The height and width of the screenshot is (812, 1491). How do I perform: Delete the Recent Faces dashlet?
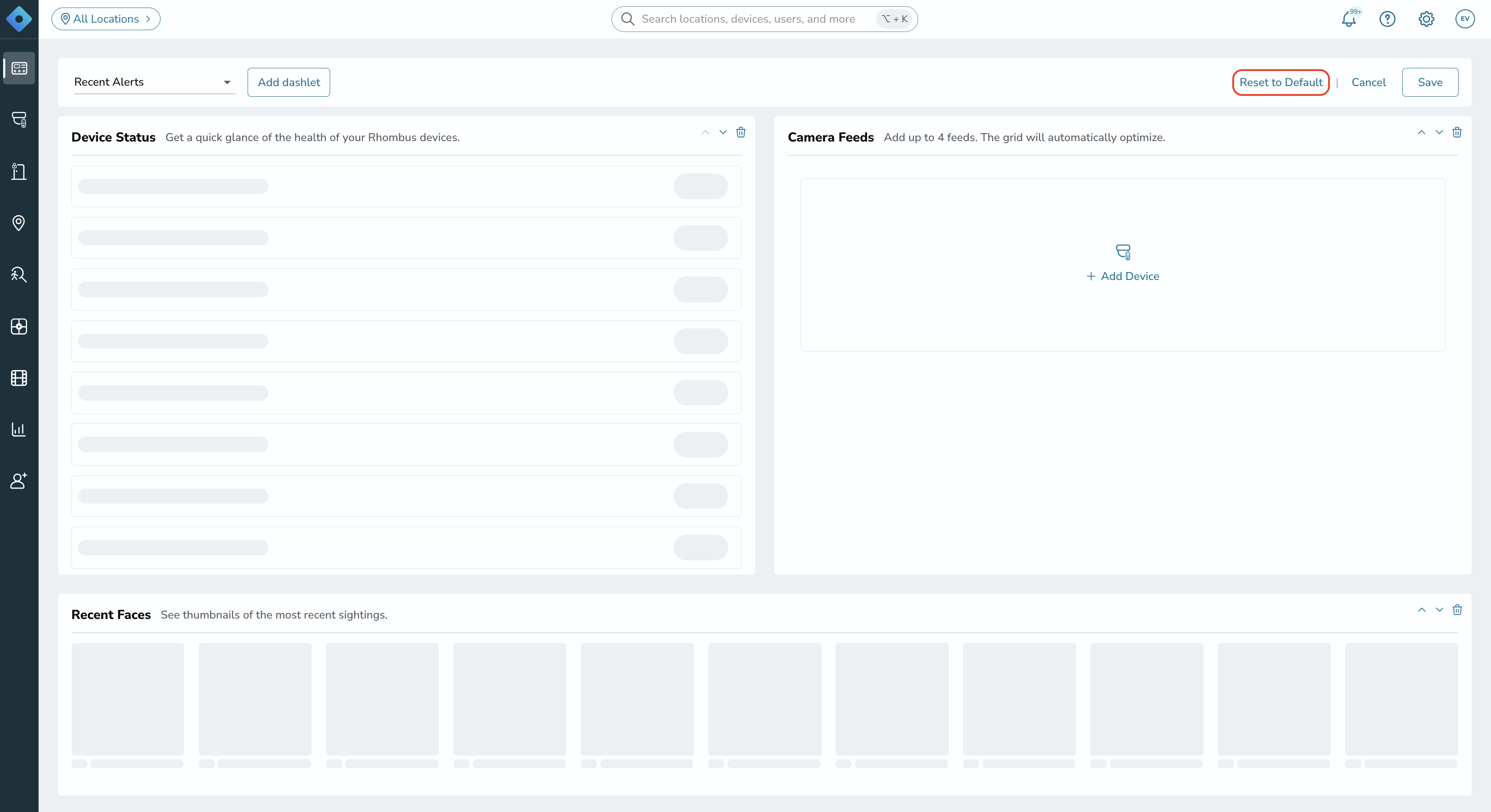[1457, 610]
